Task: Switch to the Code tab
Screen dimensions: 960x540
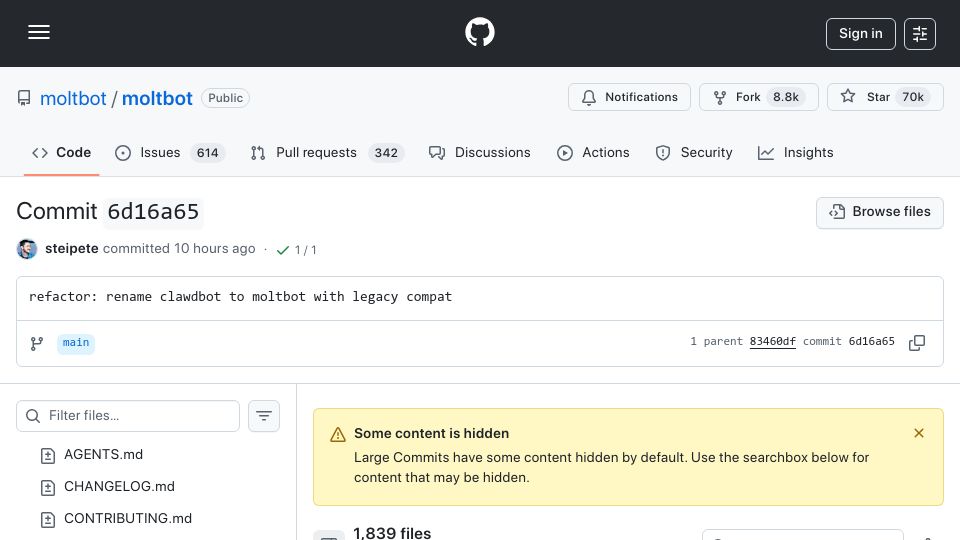Action: pos(61,152)
